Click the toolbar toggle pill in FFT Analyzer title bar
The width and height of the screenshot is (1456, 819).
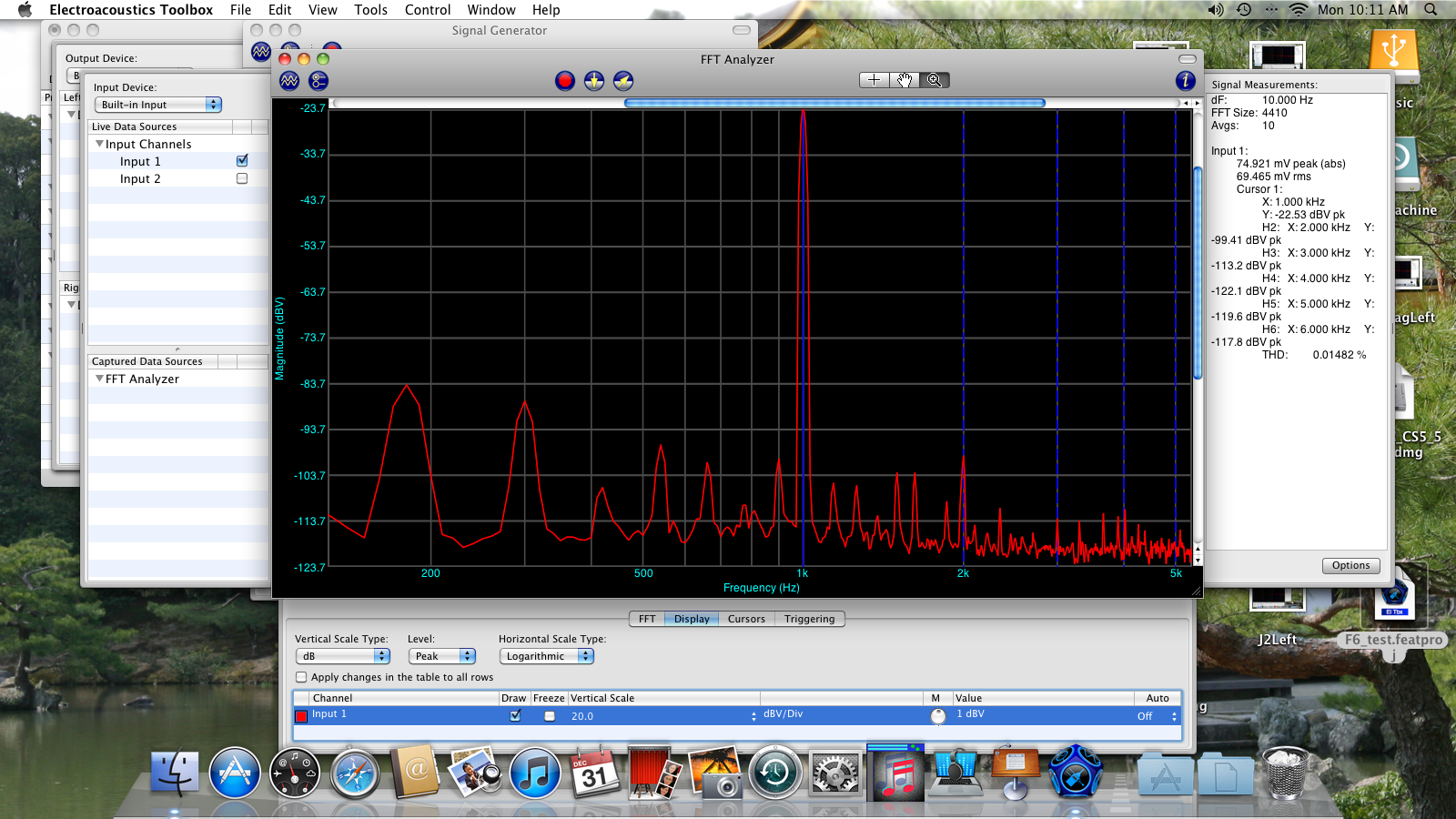click(1188, 59)
